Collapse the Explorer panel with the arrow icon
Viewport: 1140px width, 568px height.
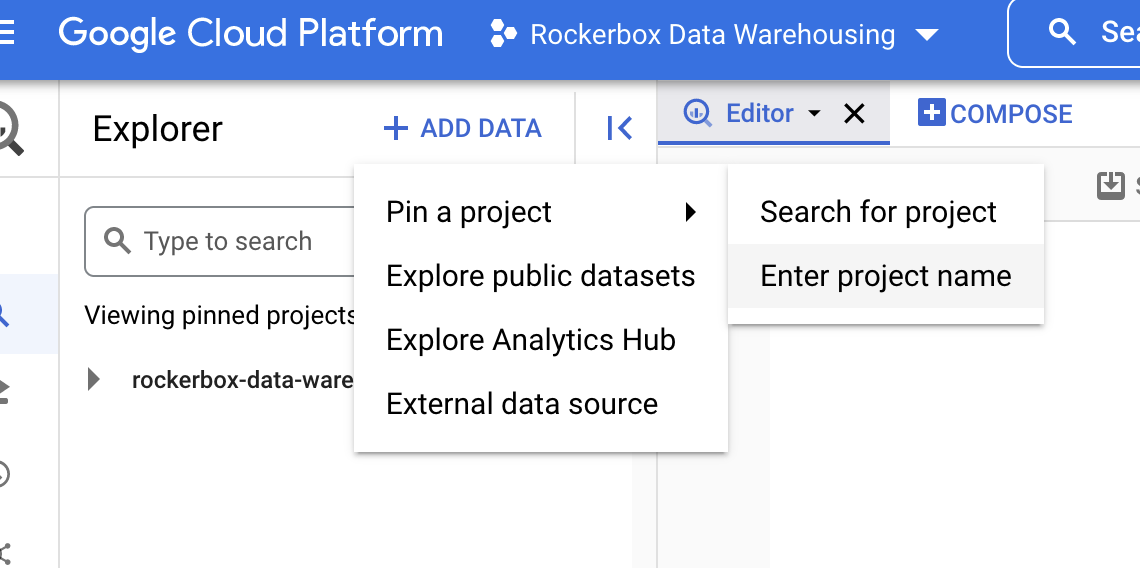[x=619, y=128]
